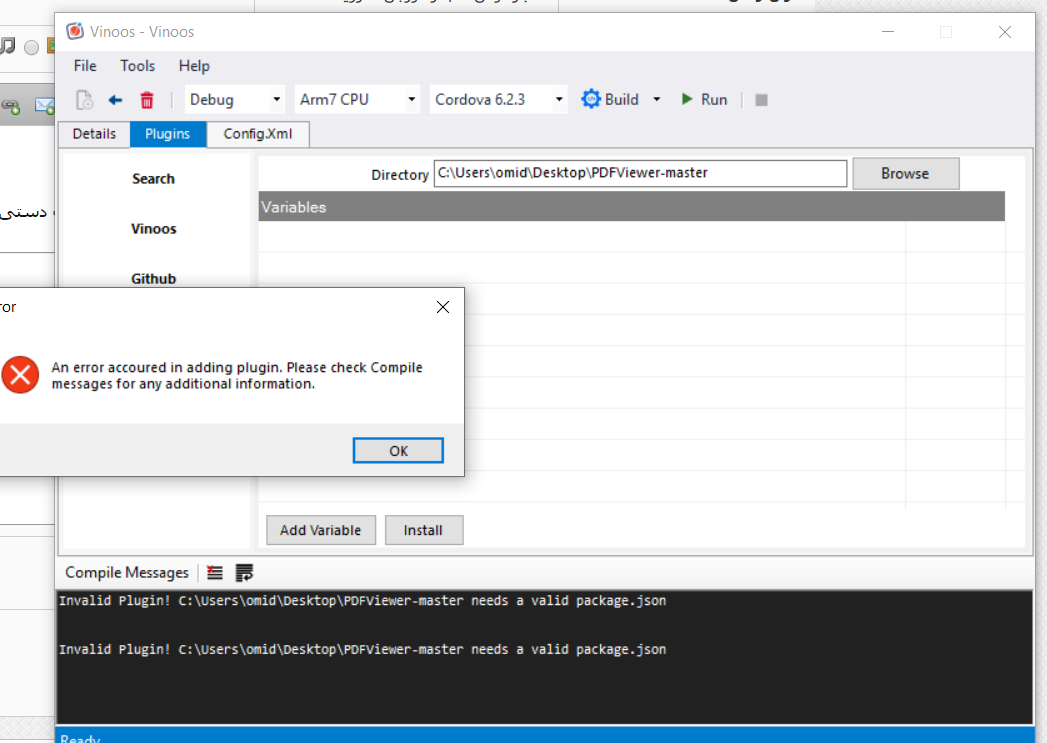The image size is (1047, 743).
Task: Click the Install button
Action: tap(423, 530)
